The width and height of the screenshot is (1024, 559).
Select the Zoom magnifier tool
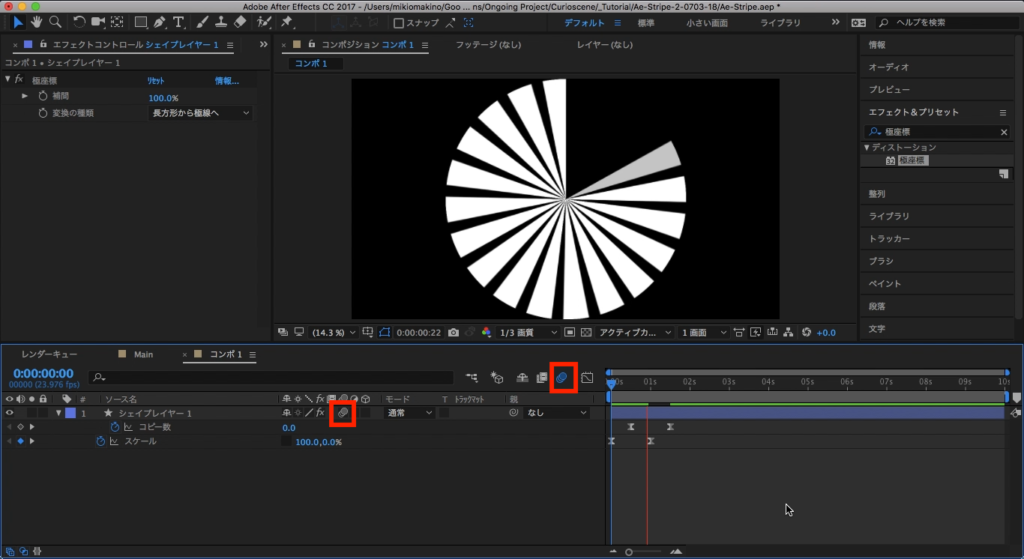pos(54,22)
